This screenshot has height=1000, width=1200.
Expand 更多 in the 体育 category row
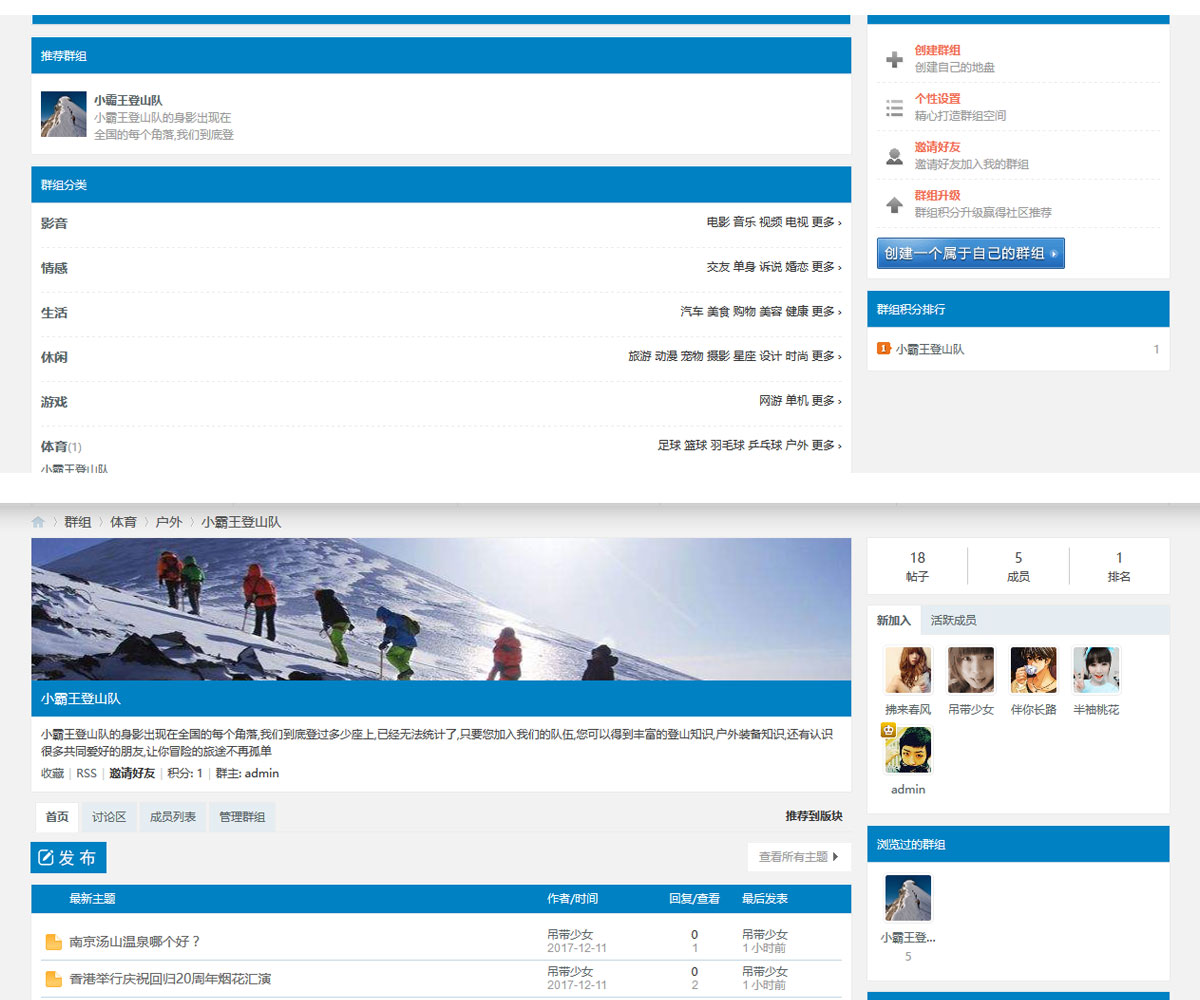825,446
